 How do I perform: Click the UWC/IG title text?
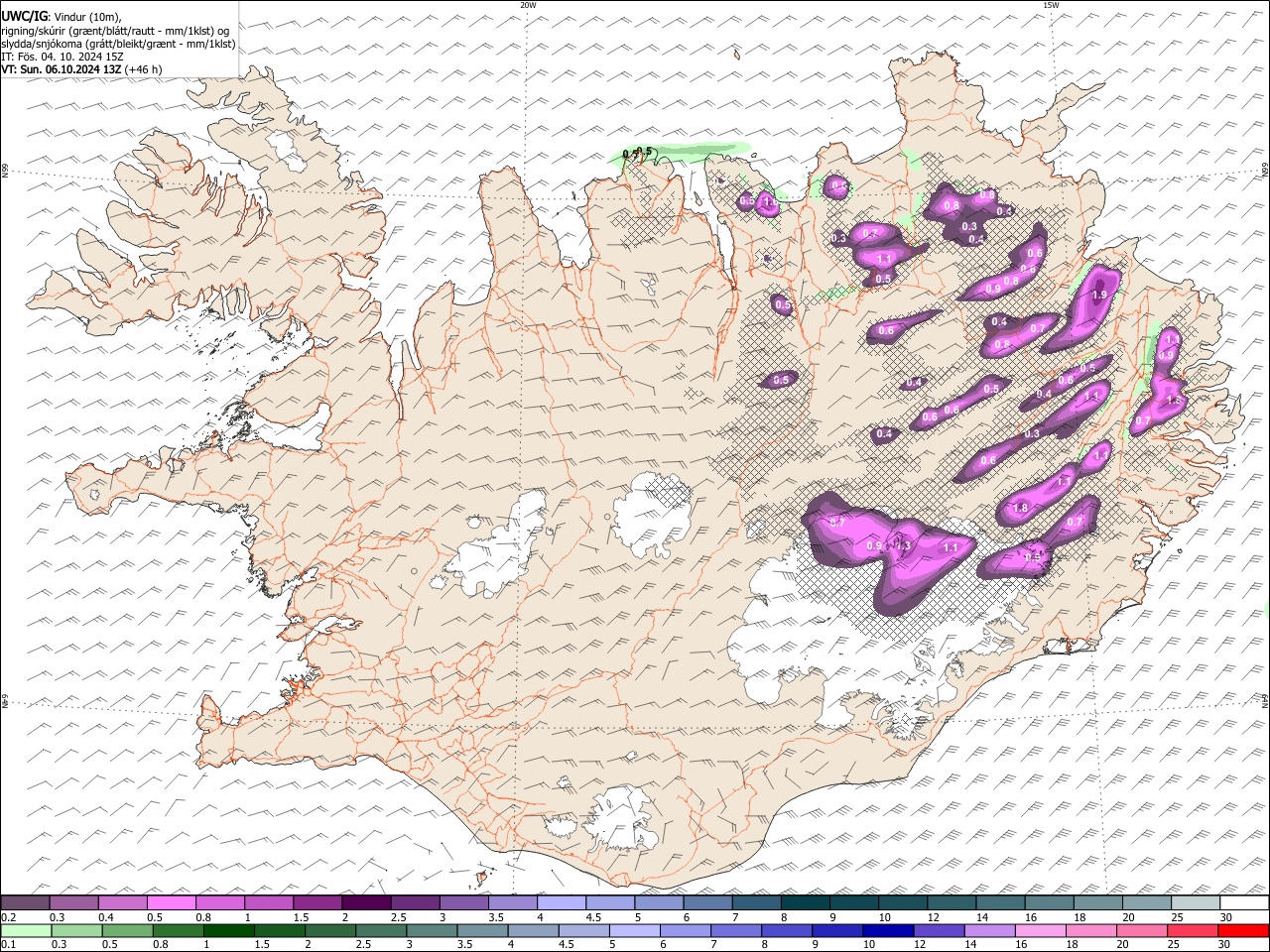pos(24,17)
